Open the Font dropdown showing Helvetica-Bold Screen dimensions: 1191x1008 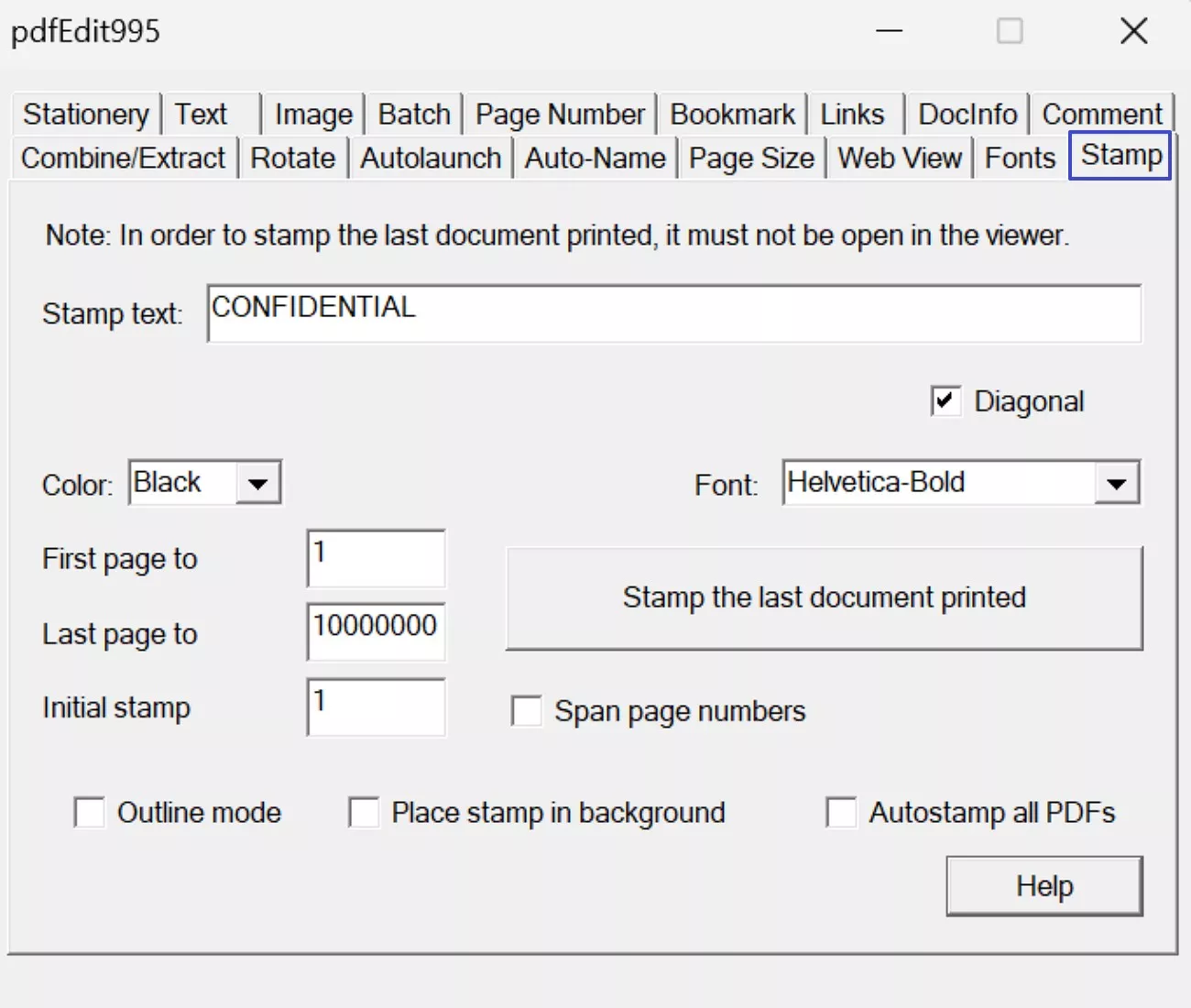(1114, 482)
